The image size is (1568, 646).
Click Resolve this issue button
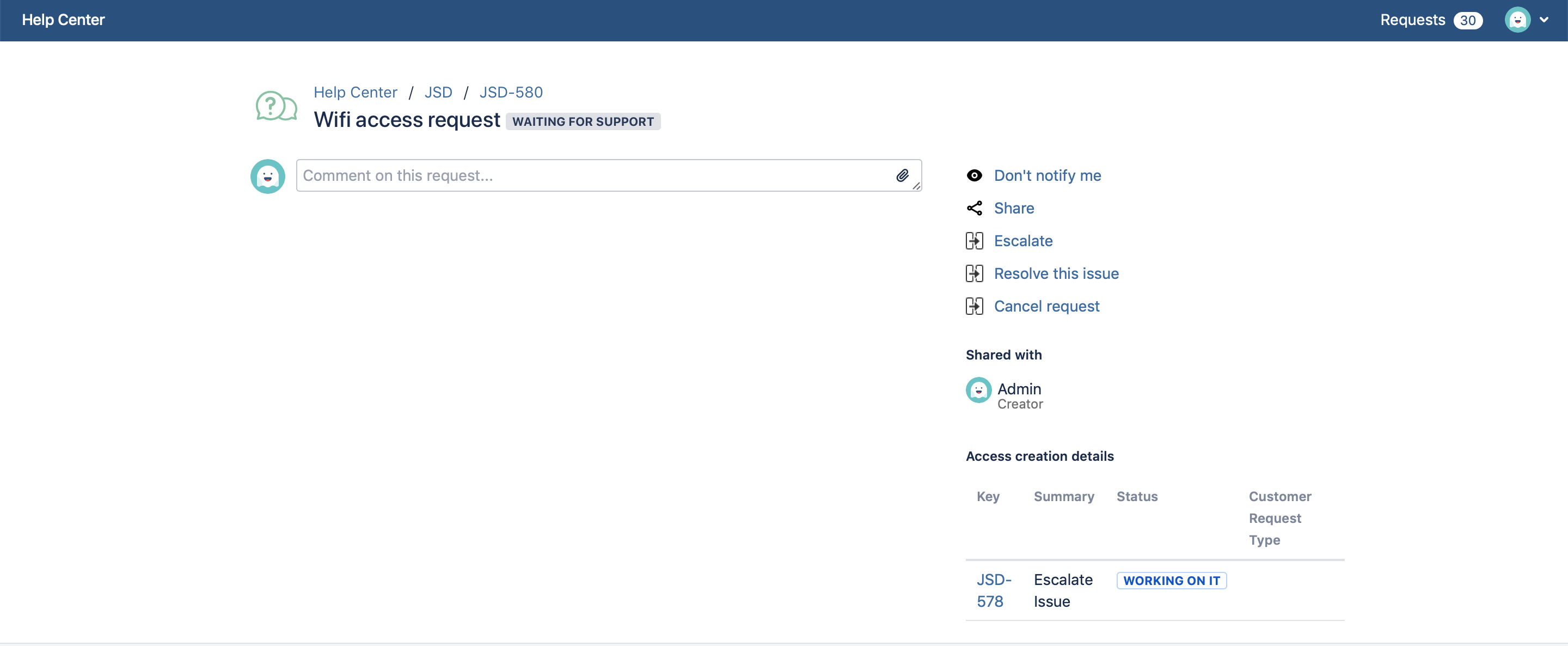click(x=1056, y=272)
